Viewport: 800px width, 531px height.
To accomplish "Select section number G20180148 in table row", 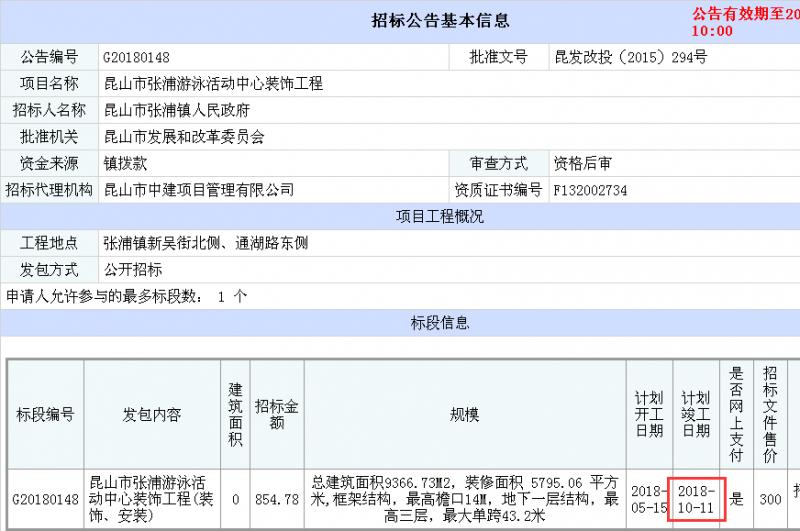I will pos(45,499).
